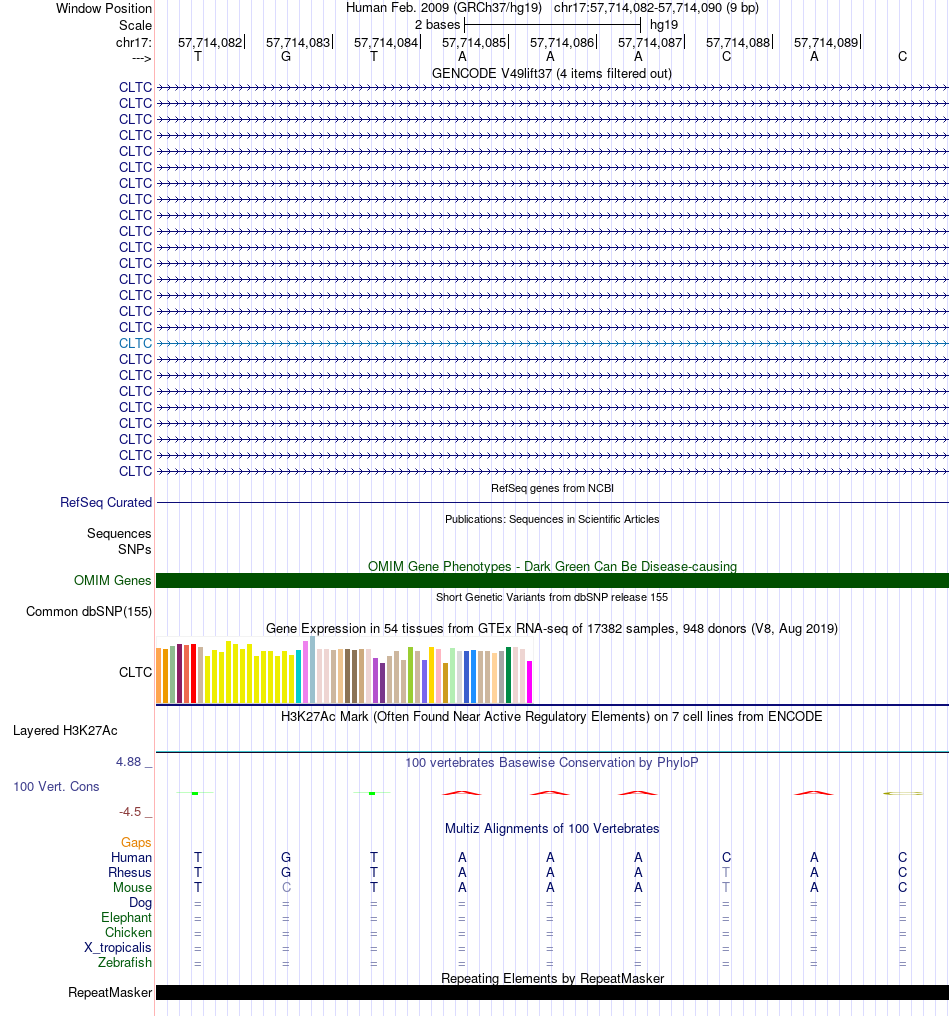Select the Human alignment row label
Screen dimensions: 950x1016
coord(131,857)
